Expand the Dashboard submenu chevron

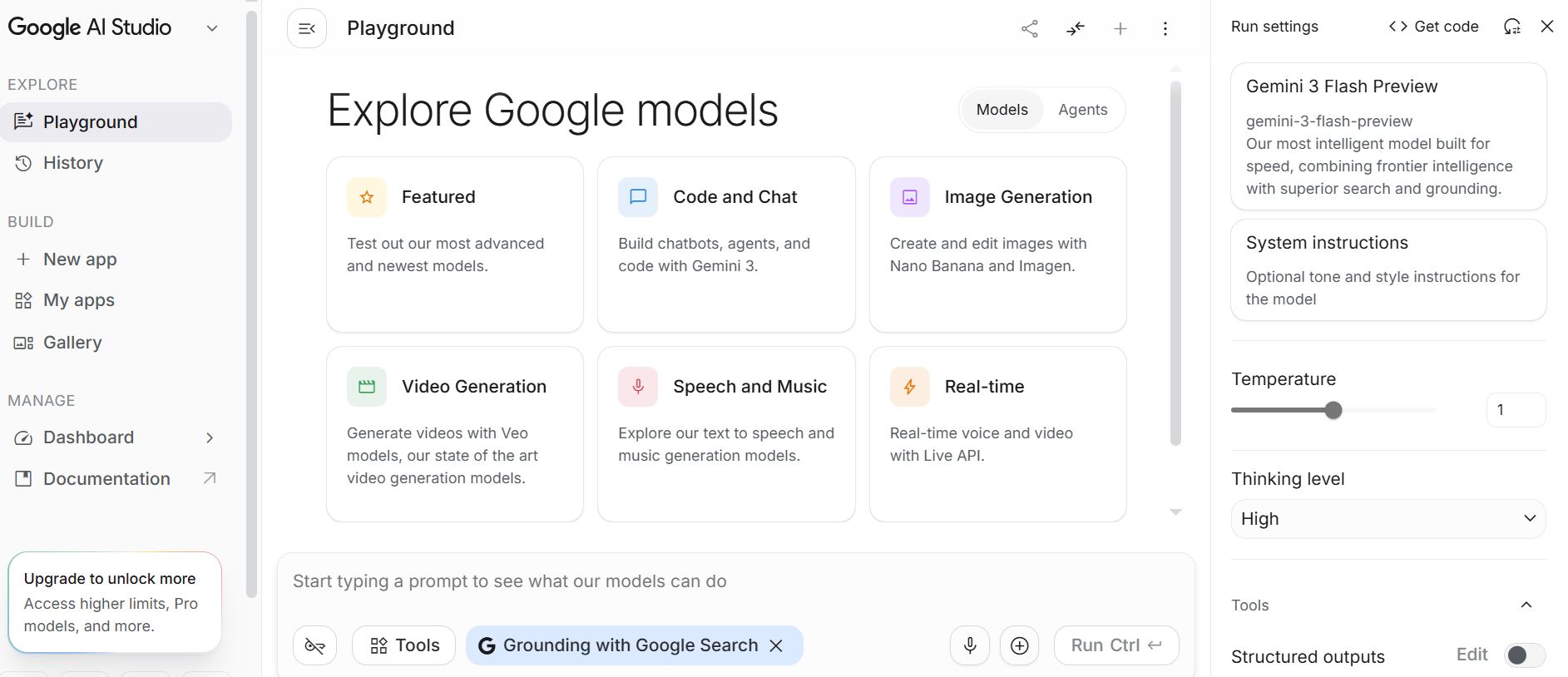tap(210, 437)
